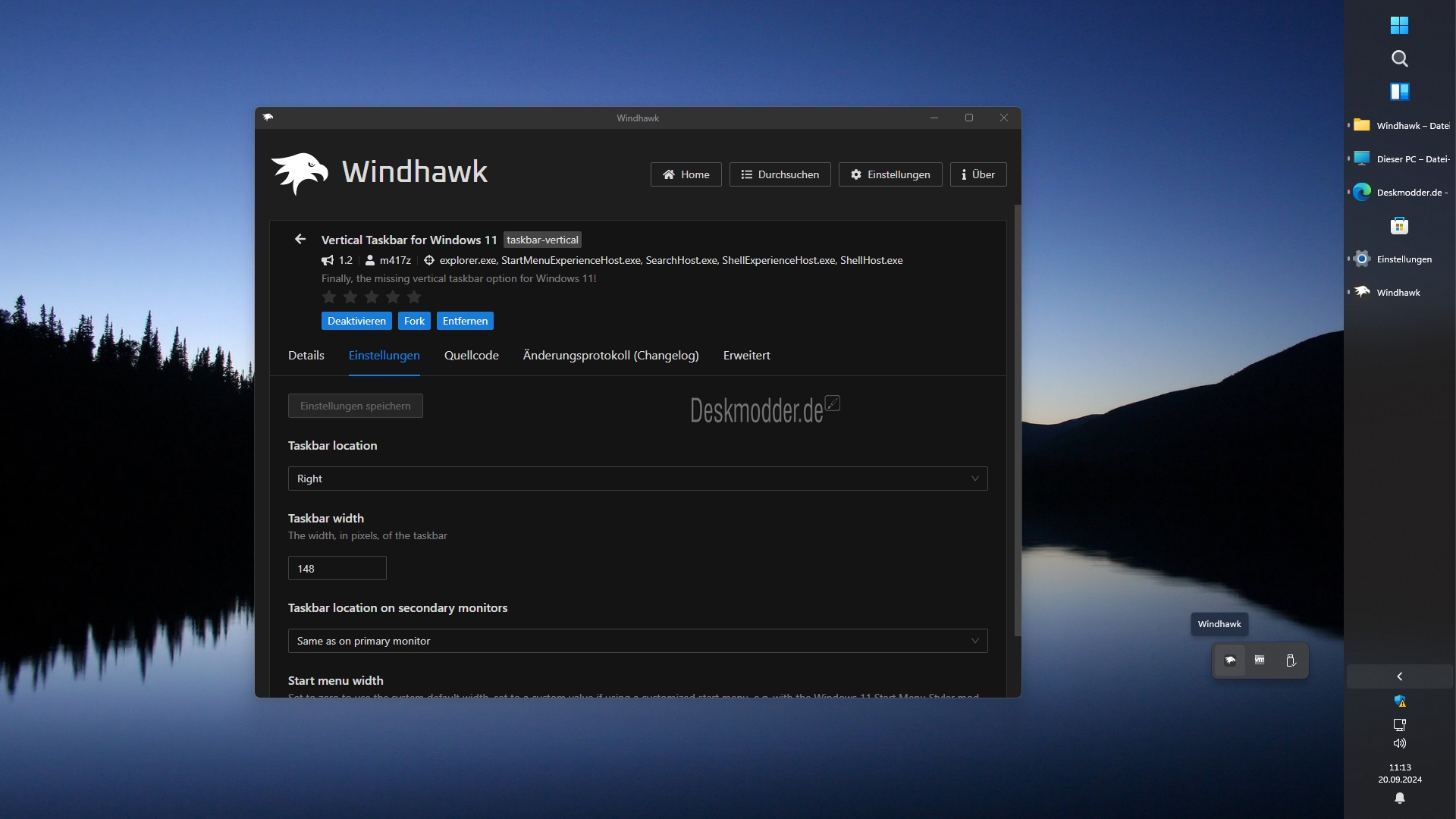The width and height of the screenshot is (1456, 819).
Task: Open Edge Deskmodder.de taskbar item
Action: [1400, 192]
